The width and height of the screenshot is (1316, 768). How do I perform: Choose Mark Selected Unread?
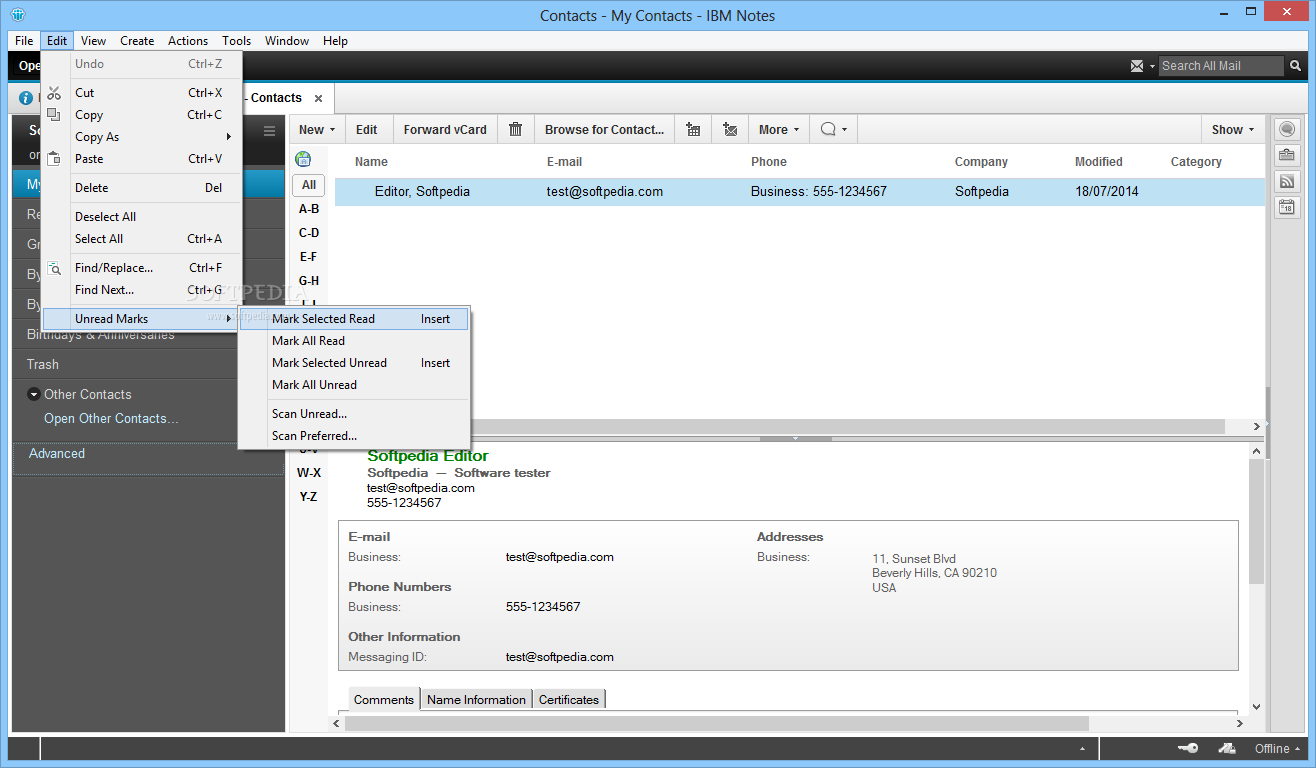[x=354, y=363]
